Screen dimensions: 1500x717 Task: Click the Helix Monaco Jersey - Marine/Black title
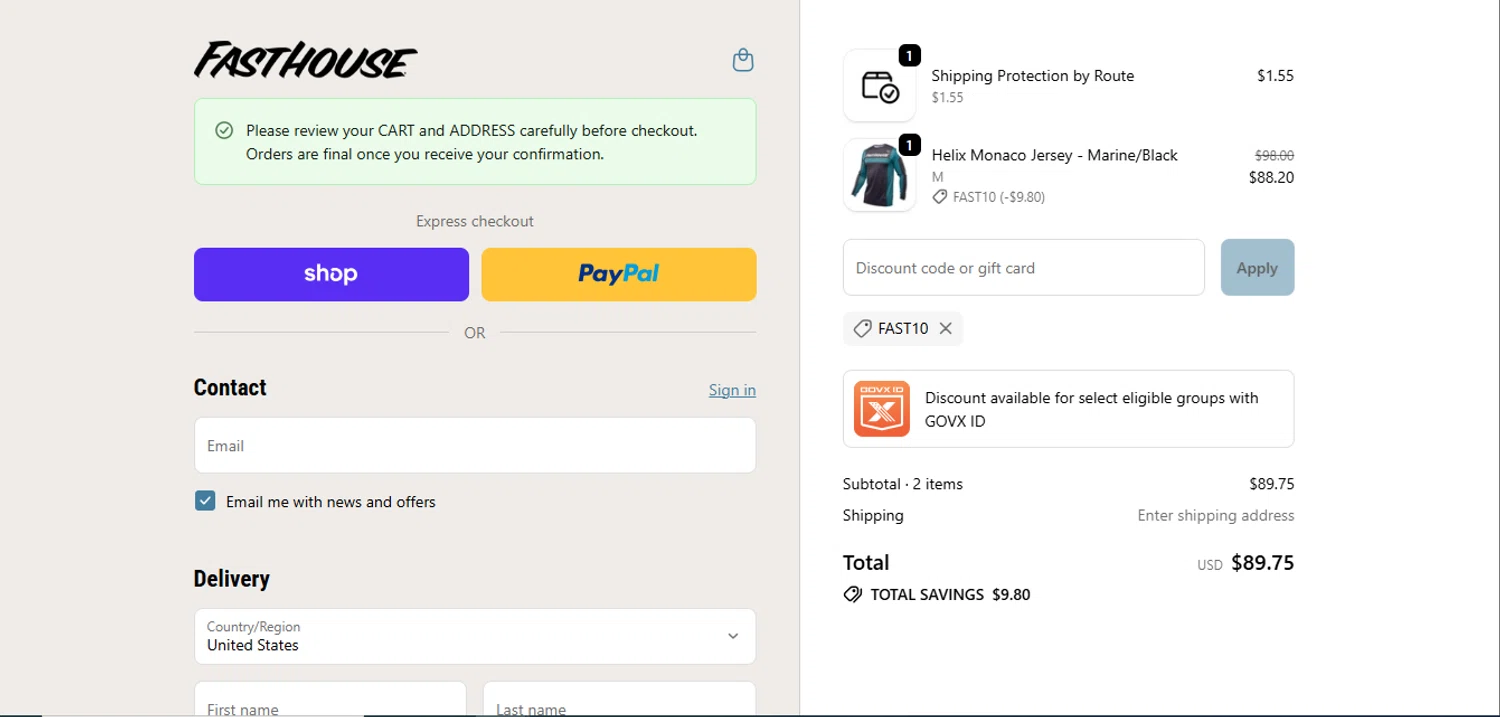[x=1054, y=155]
